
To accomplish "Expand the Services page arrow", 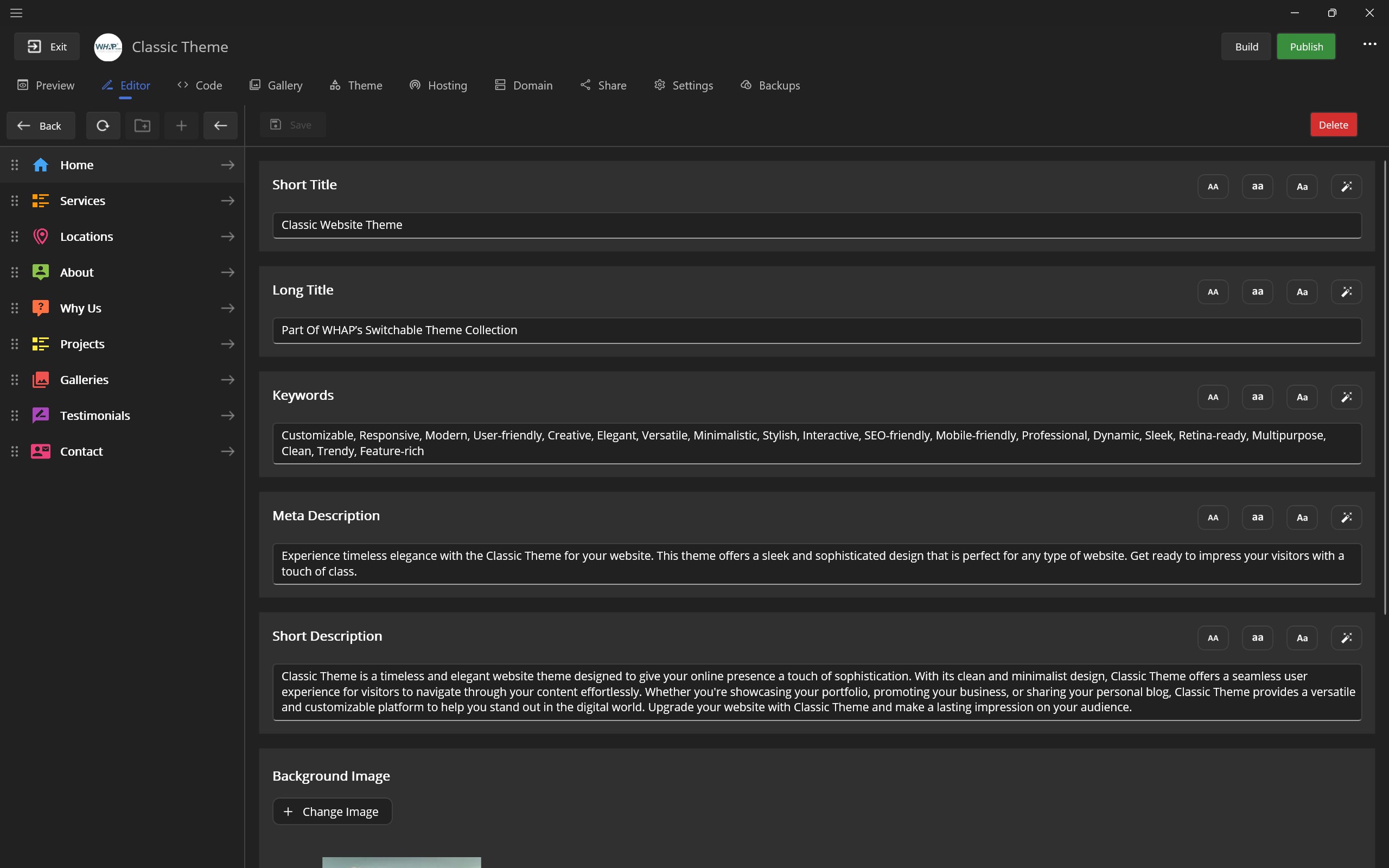I will 227,201.
